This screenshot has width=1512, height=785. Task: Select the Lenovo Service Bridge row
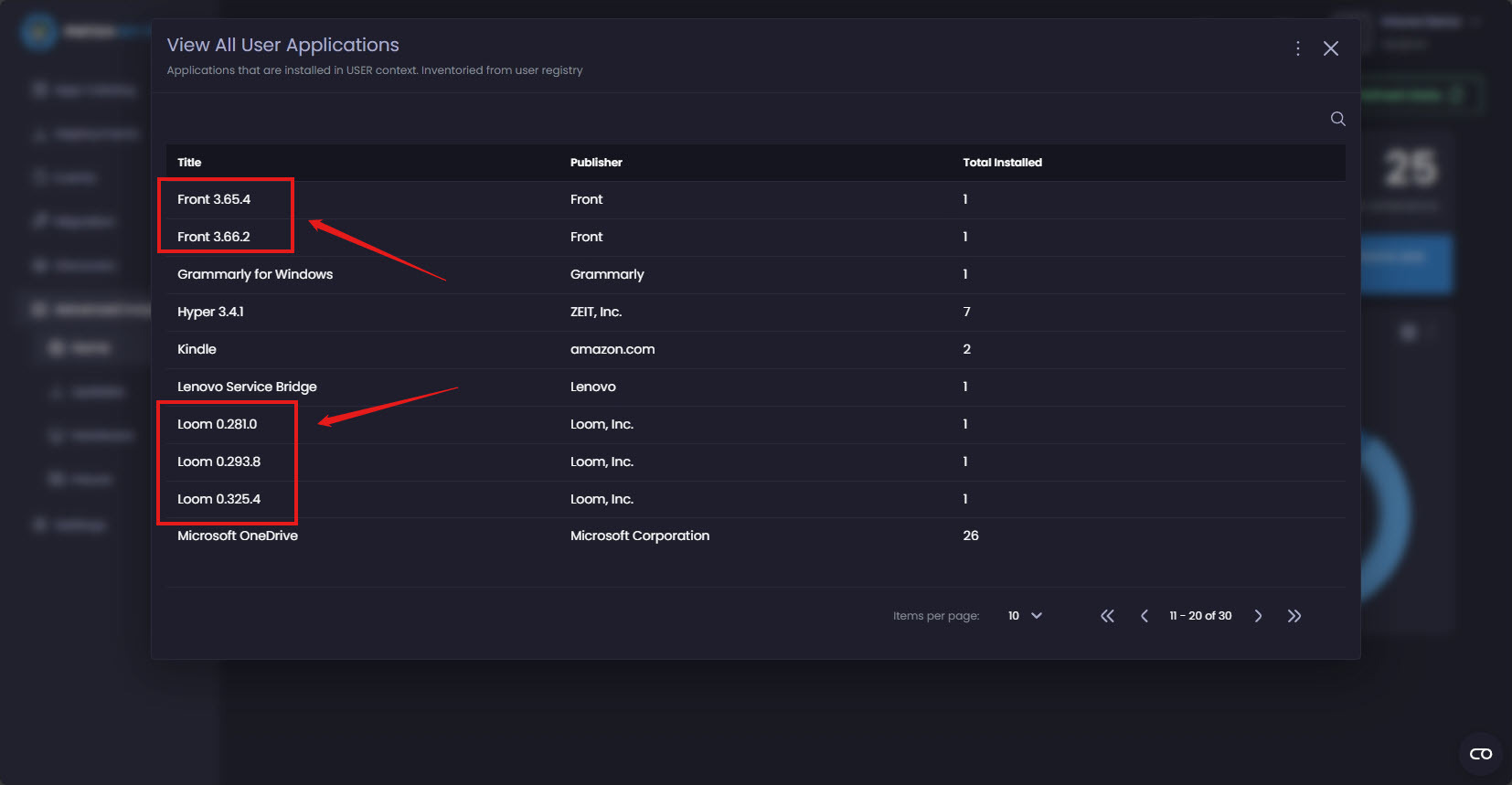pos(247,387)
